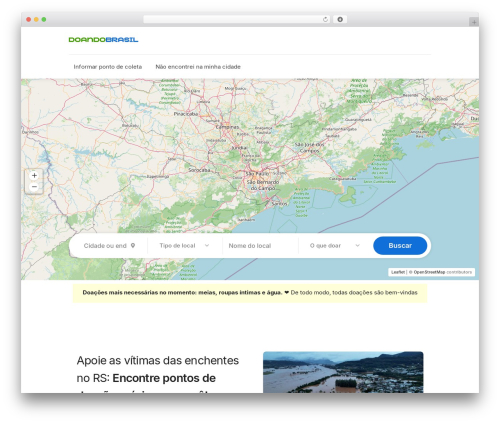Zoom out on the map

[34, 187]
